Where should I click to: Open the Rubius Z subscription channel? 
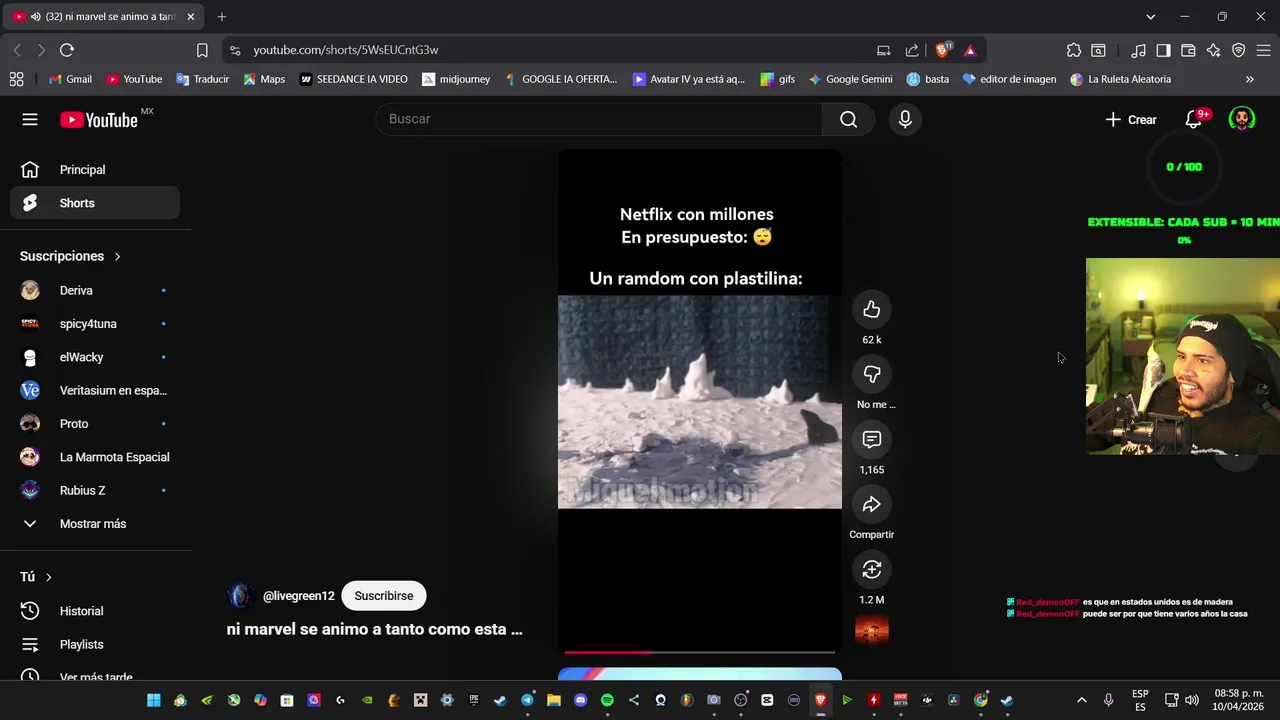point(95,491)
